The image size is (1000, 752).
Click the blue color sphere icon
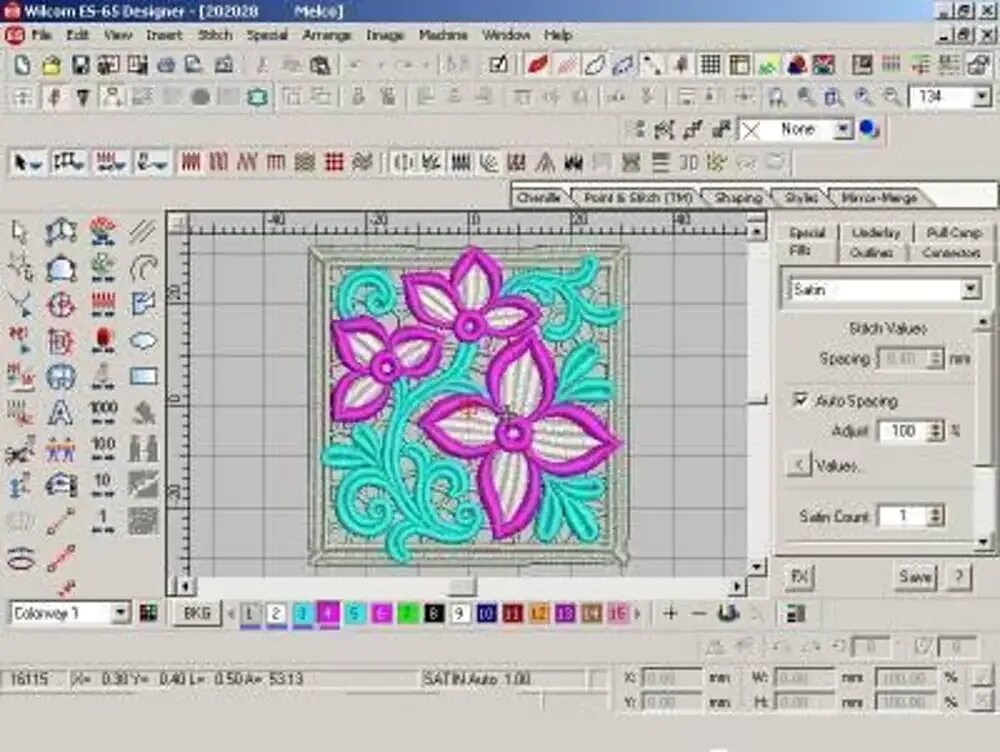click(869, 129)
